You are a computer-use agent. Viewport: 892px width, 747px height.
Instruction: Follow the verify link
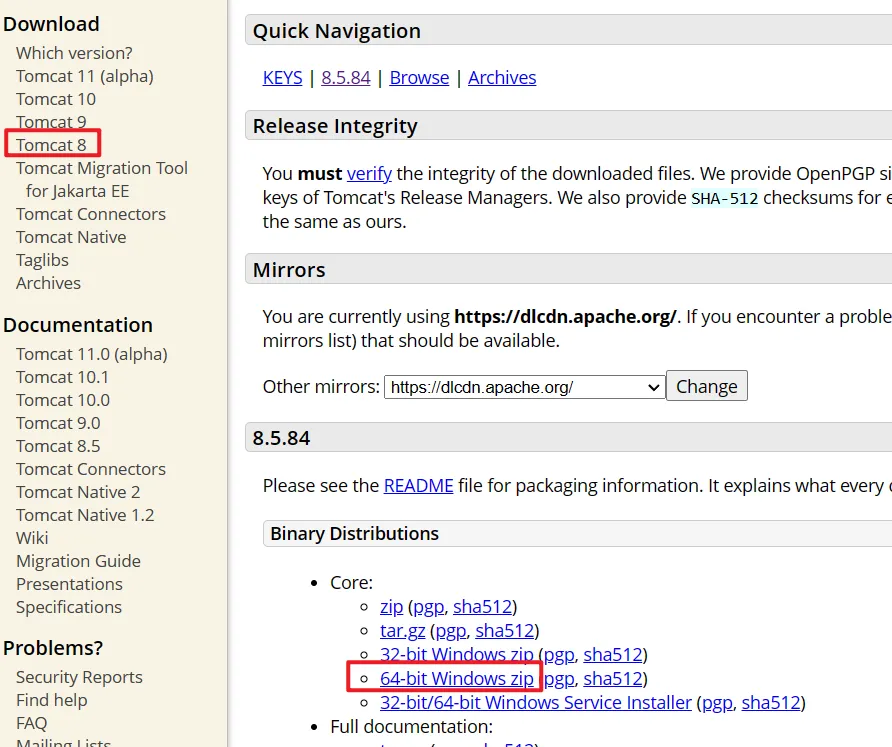[x=369, y=173]
